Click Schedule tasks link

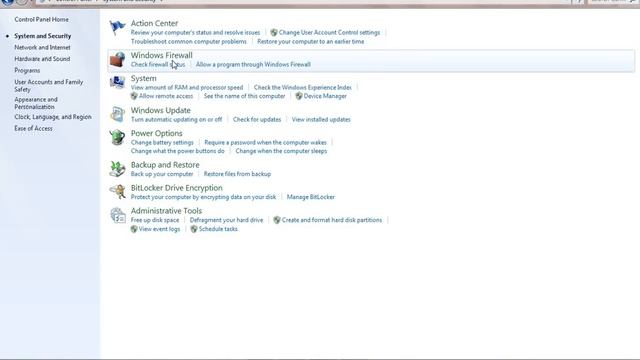218,229
